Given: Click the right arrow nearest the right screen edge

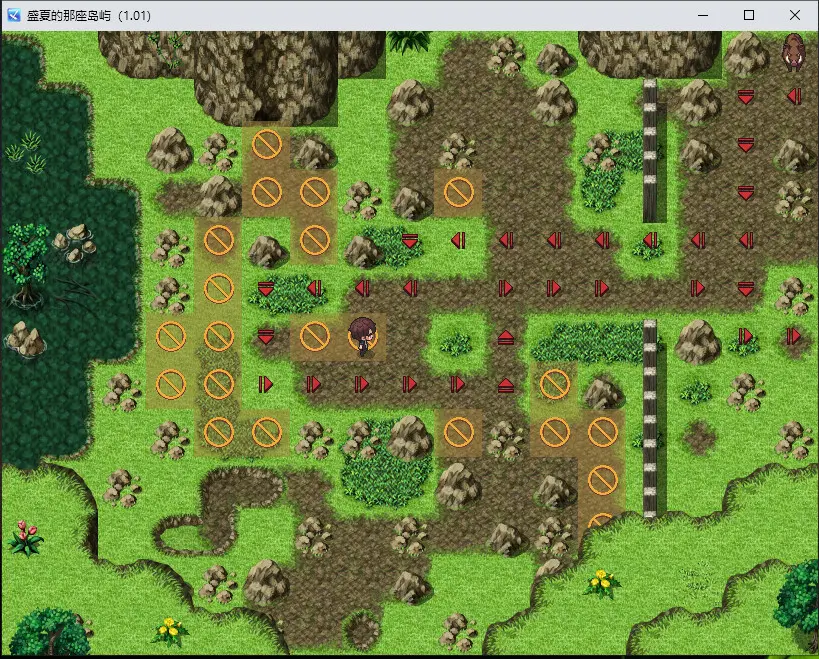Looking at the screenshot, I should click(x=794, y=336).
